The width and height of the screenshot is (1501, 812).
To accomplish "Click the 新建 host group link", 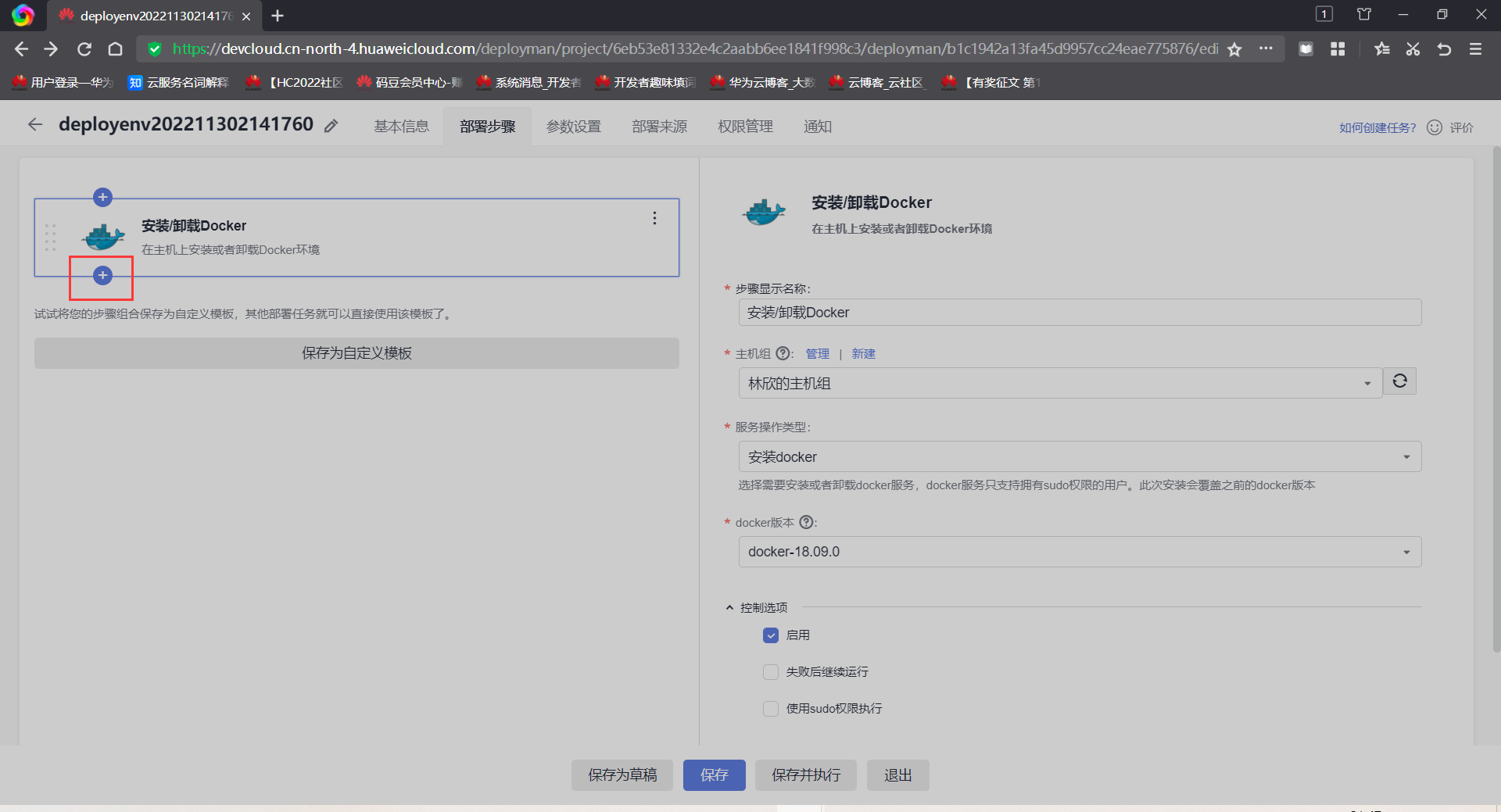I will point(863,354).
